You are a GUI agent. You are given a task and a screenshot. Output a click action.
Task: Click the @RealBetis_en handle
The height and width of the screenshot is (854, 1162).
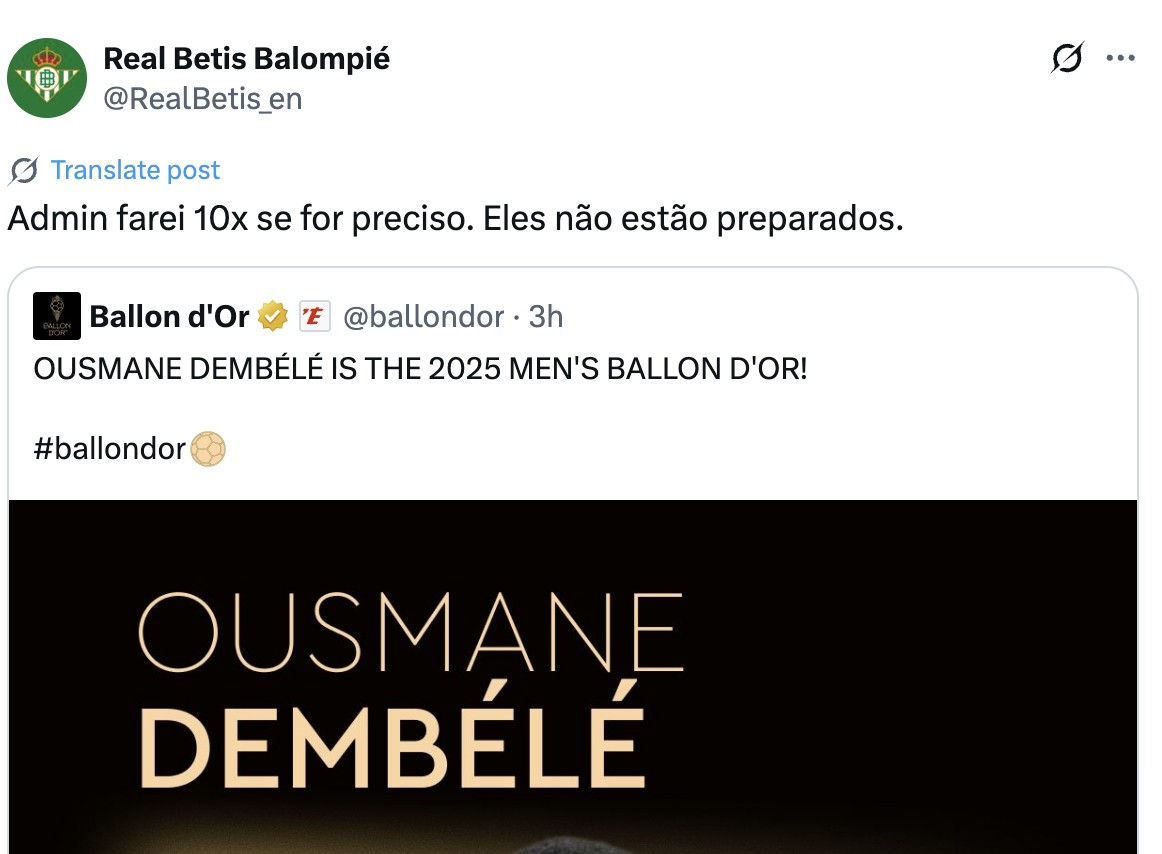coord(202,99)
